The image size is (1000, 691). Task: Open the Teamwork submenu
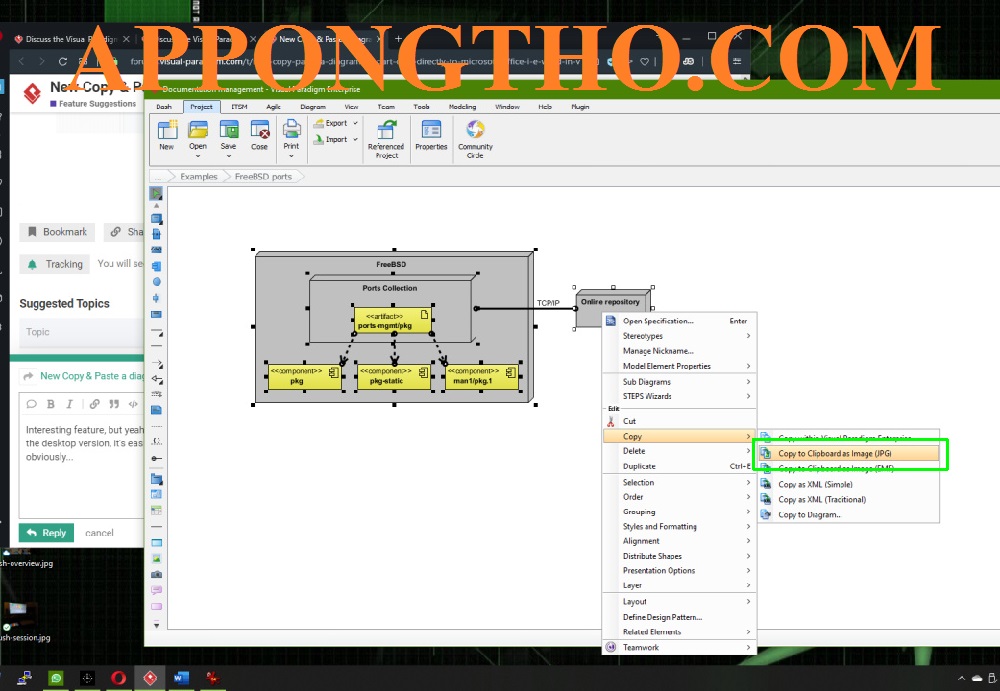680,647
